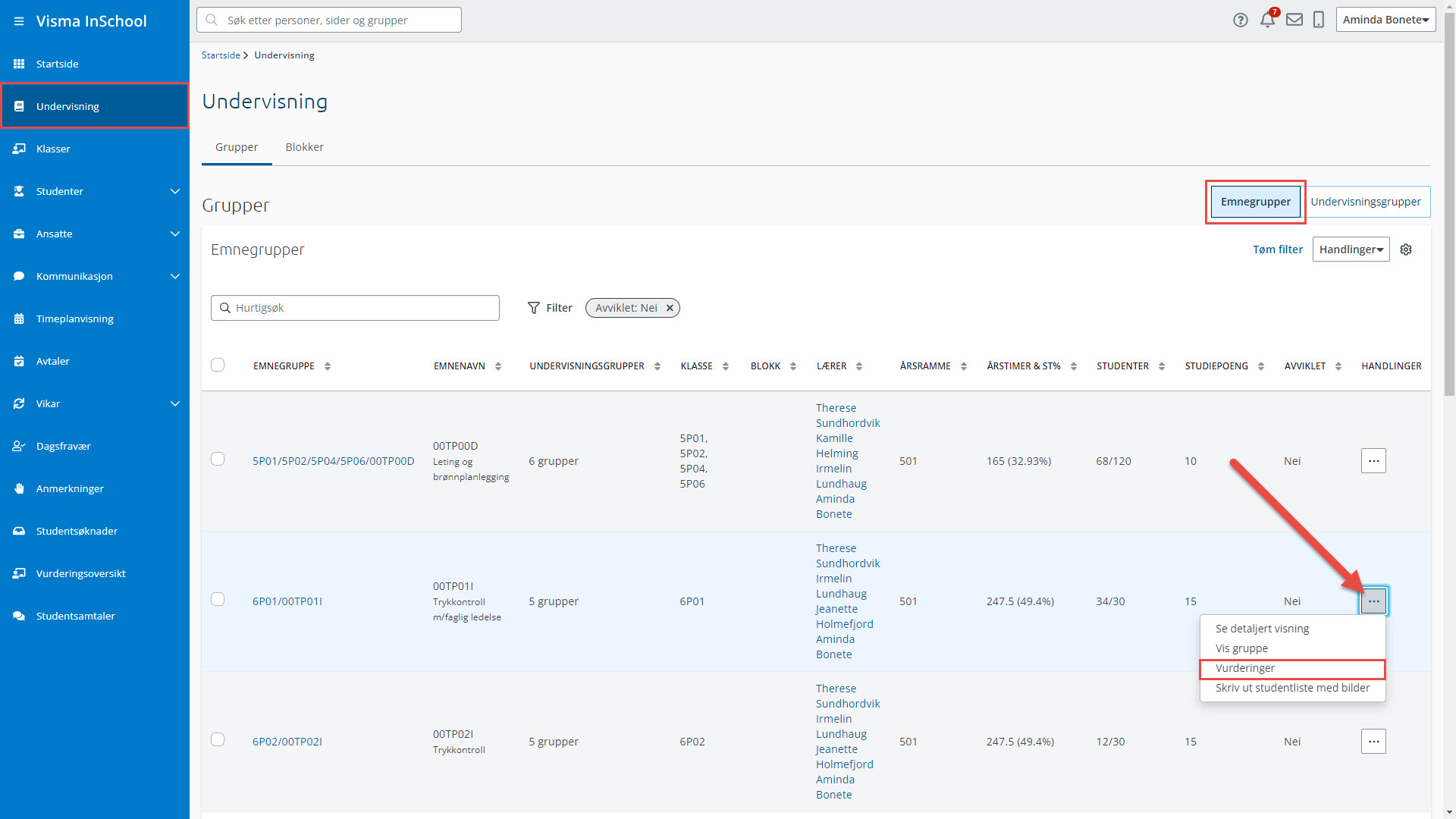Screen dimensions: 1456x819
Task: Sort by ÅRSRAMME column arrows
Action: [x=964, y=366]
